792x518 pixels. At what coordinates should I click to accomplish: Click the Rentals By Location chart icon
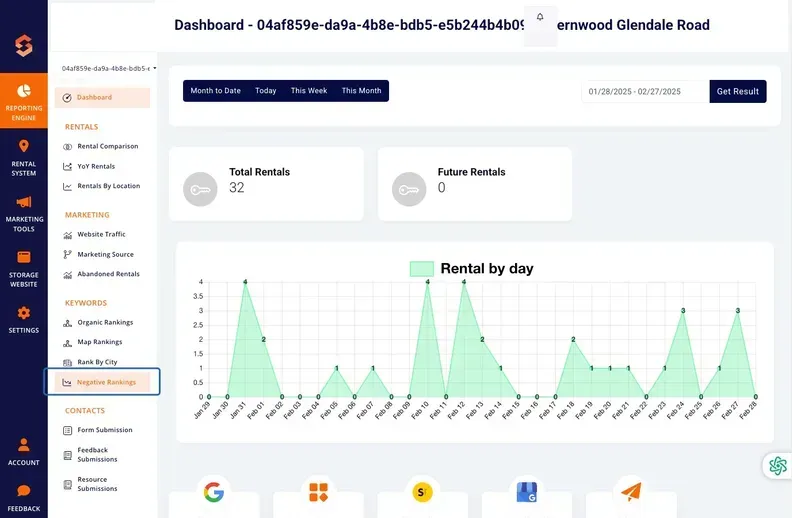pos(67,186)
